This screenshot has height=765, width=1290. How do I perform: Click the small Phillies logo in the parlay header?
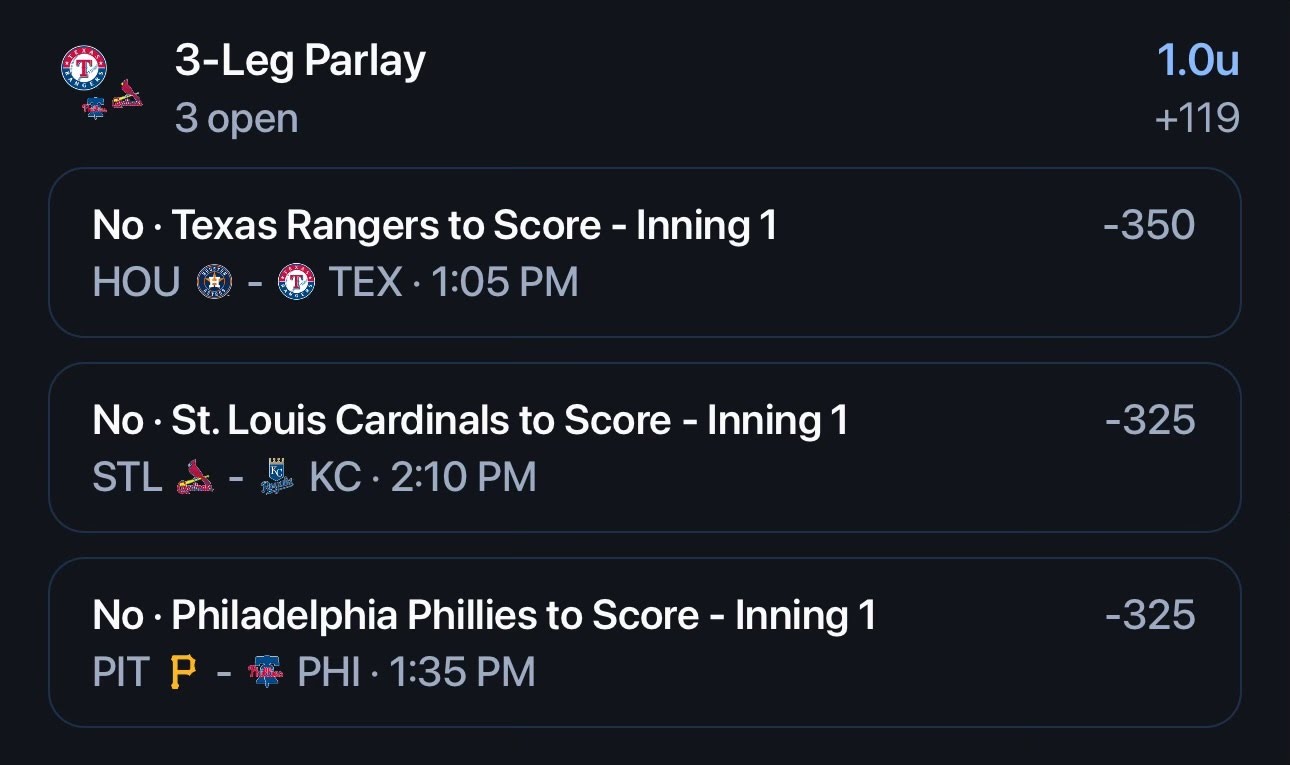click(94, 106)
